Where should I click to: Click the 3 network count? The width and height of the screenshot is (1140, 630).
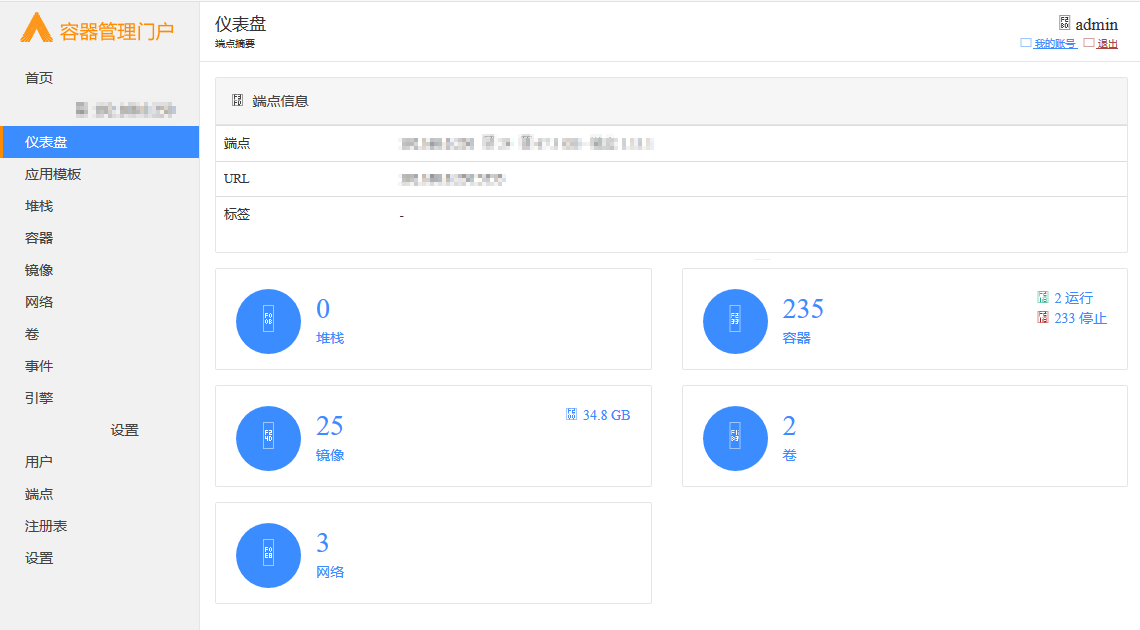click(x=323, y=543)
